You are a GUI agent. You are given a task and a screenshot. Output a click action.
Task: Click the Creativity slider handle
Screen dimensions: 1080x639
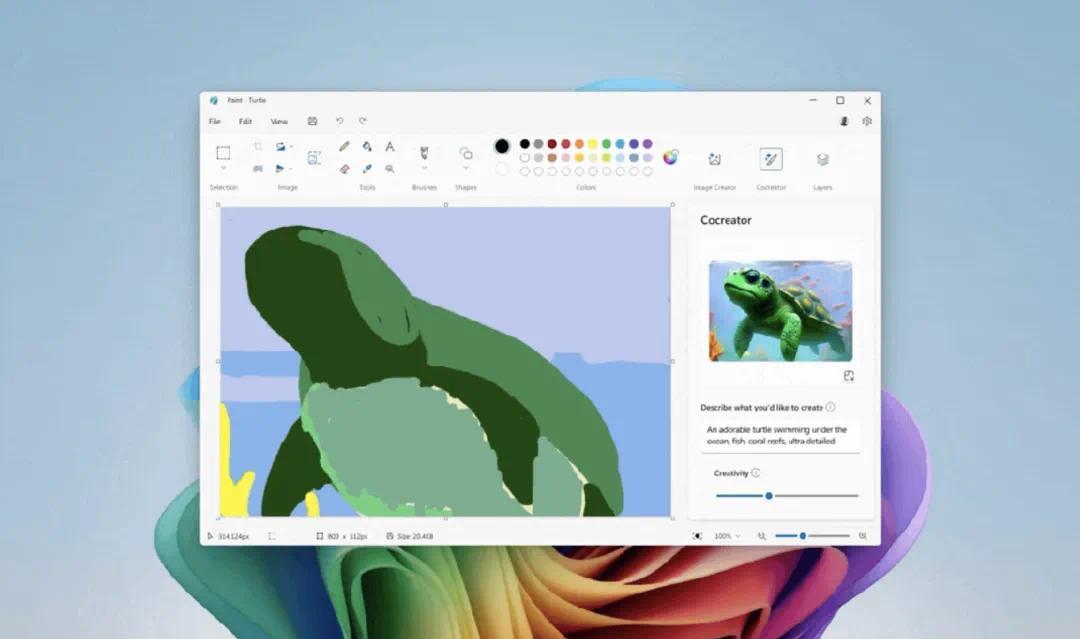(x=769, y=495)
